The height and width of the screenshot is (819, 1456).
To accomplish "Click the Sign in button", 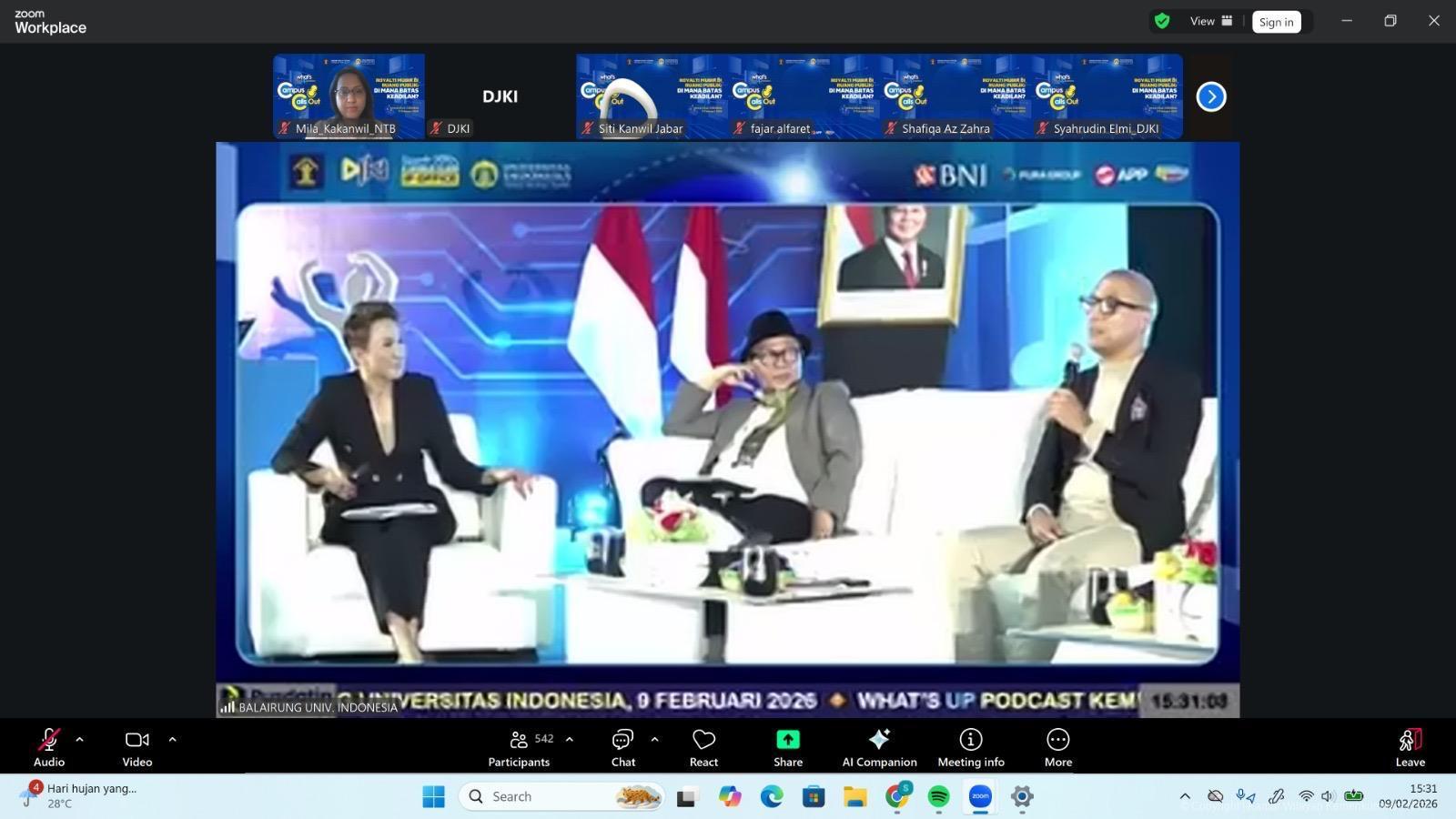I will tap(1276, 22).
